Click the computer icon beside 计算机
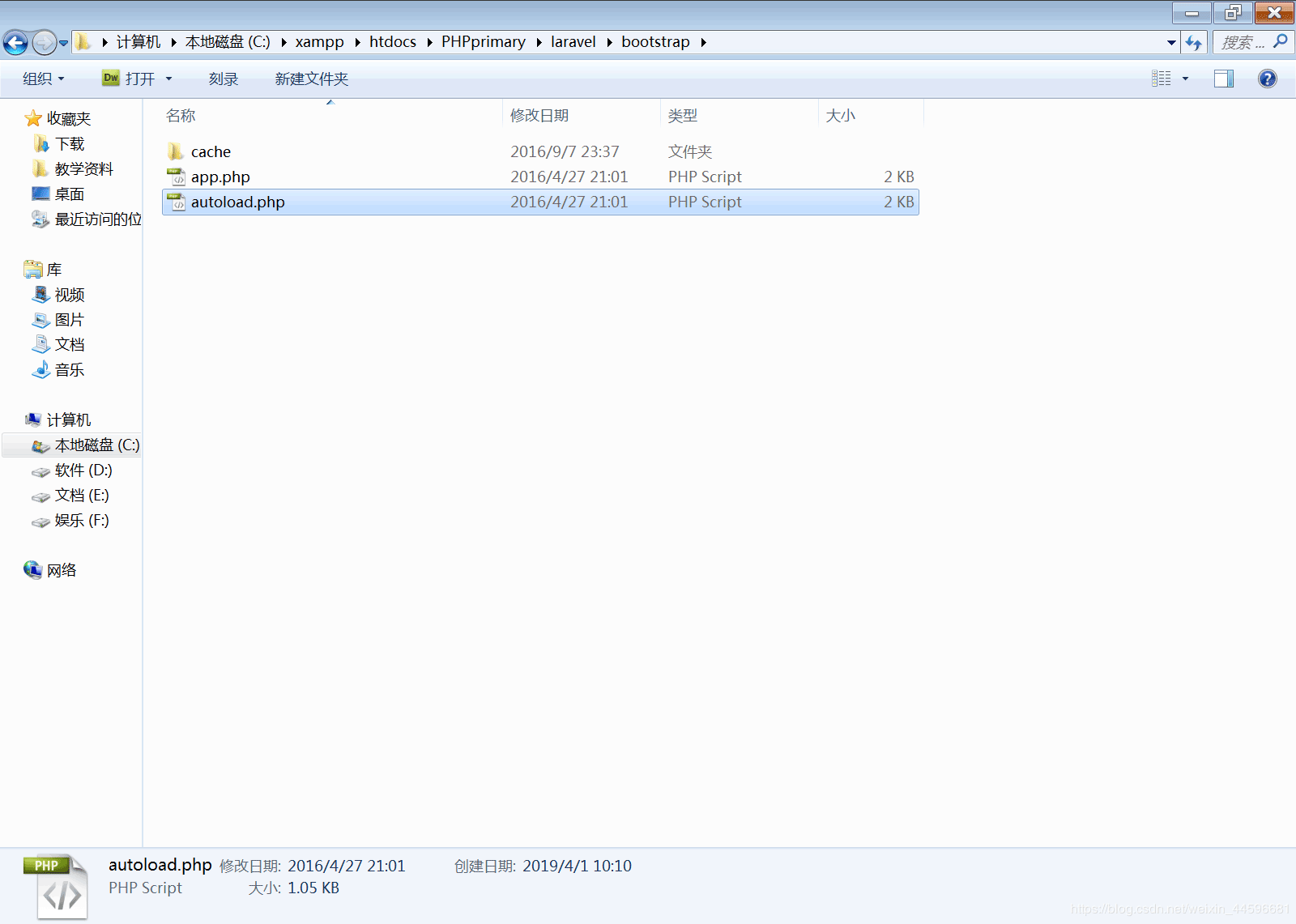The height and width of the screenshot is (924, 1296). click(33, 419)
